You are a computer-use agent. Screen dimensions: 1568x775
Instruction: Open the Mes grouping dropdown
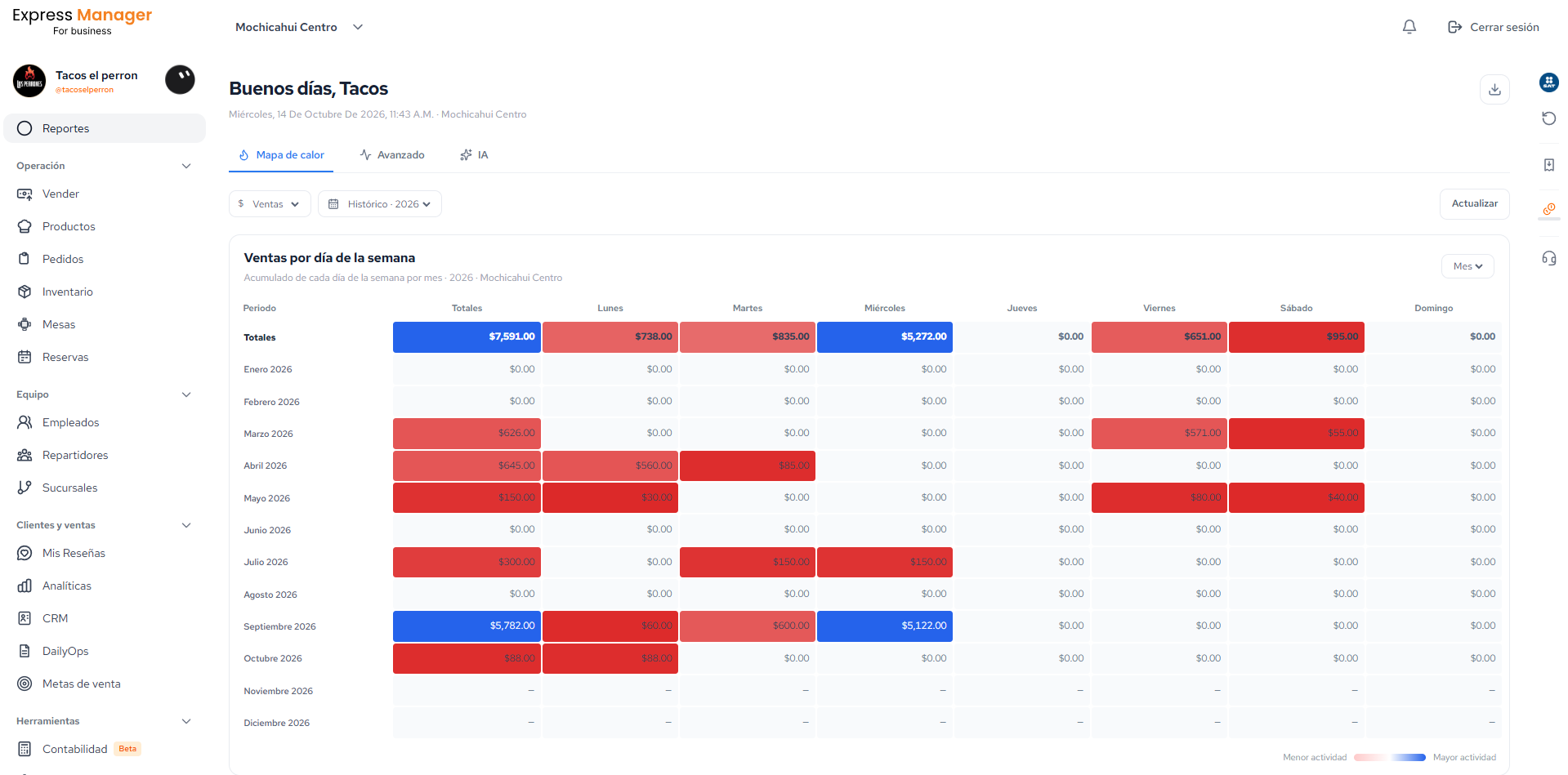pos(1467,266)
